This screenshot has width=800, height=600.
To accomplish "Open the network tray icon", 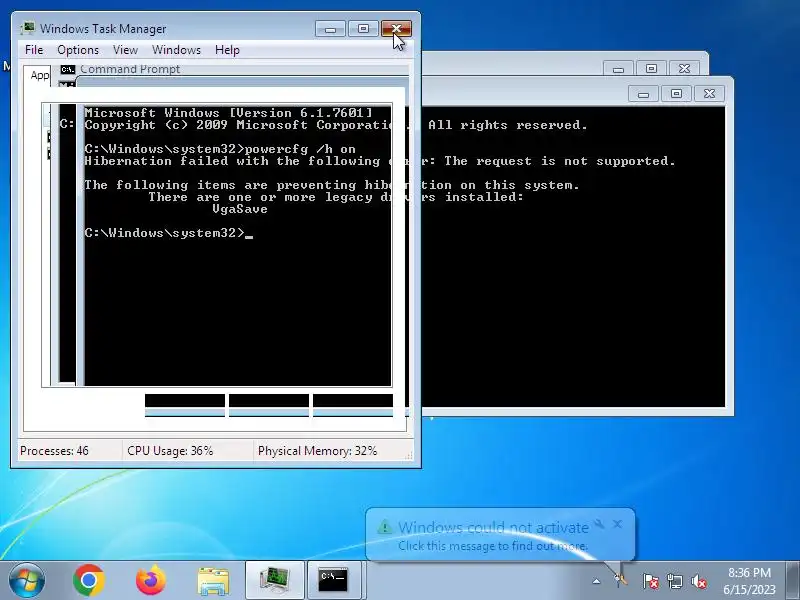I will pyautogui.click(x=675, y=581).
